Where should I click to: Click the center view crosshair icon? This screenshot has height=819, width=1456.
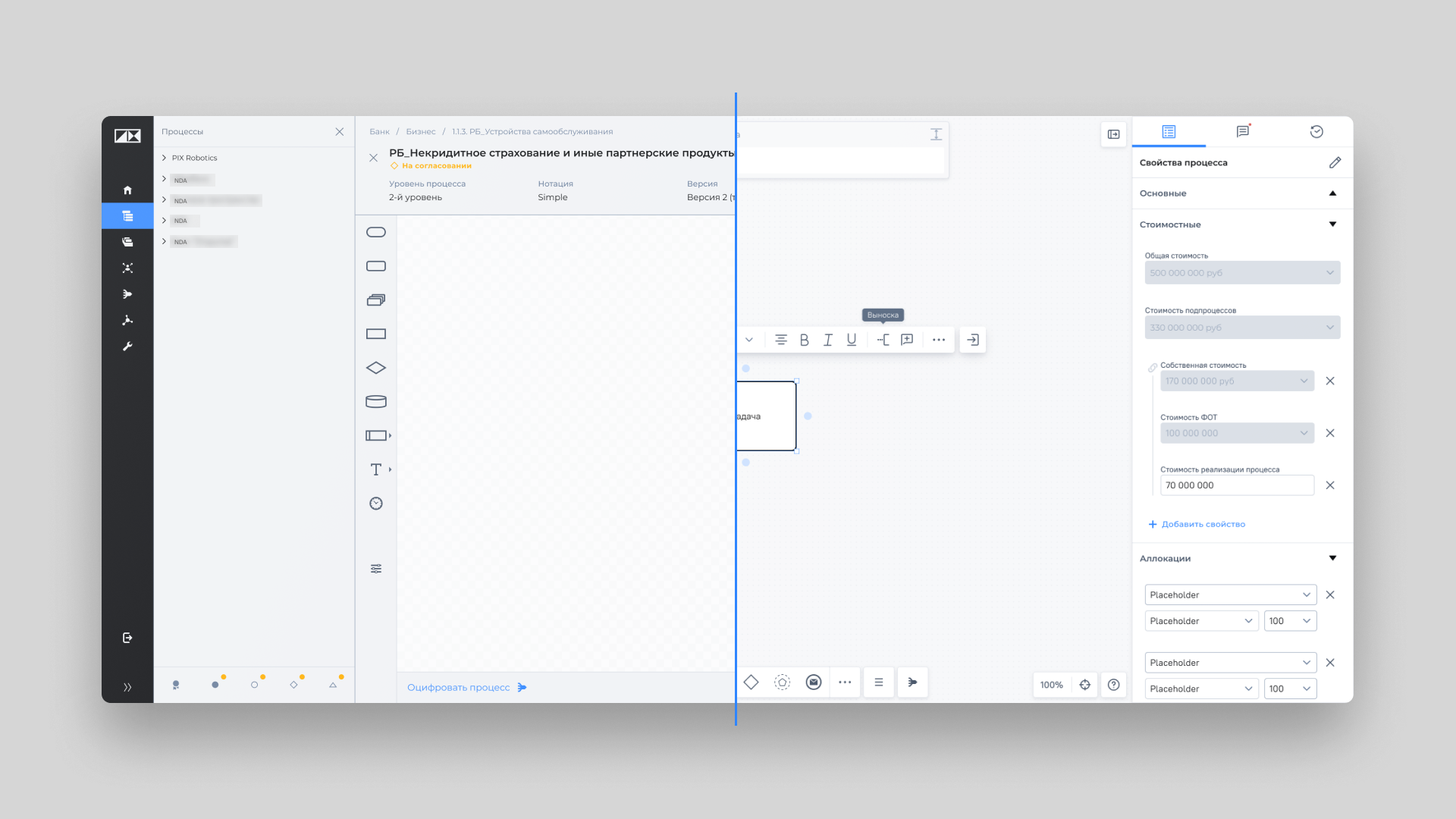tap(1085, 685)
